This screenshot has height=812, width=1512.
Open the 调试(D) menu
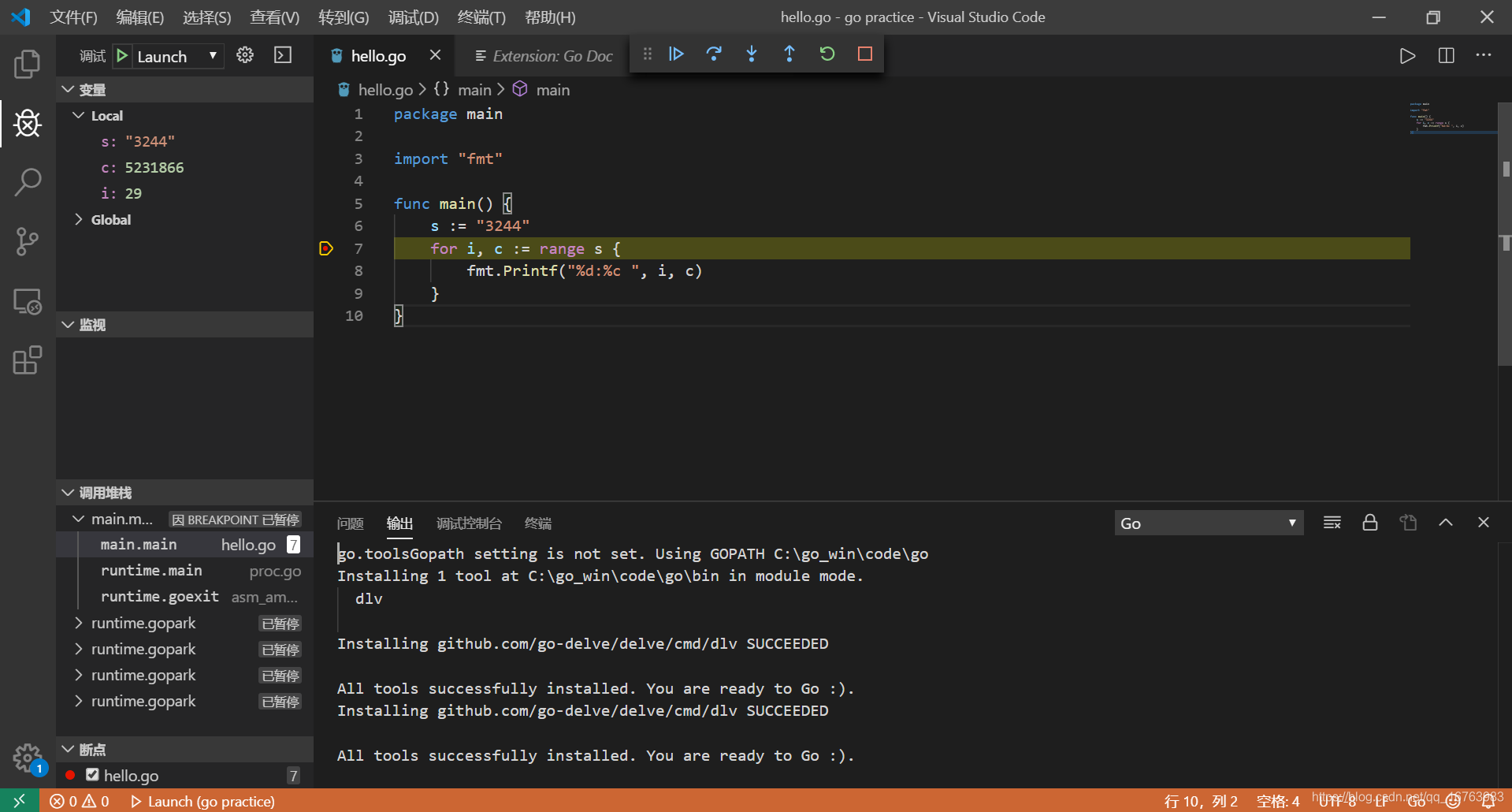tap(412, 17)
